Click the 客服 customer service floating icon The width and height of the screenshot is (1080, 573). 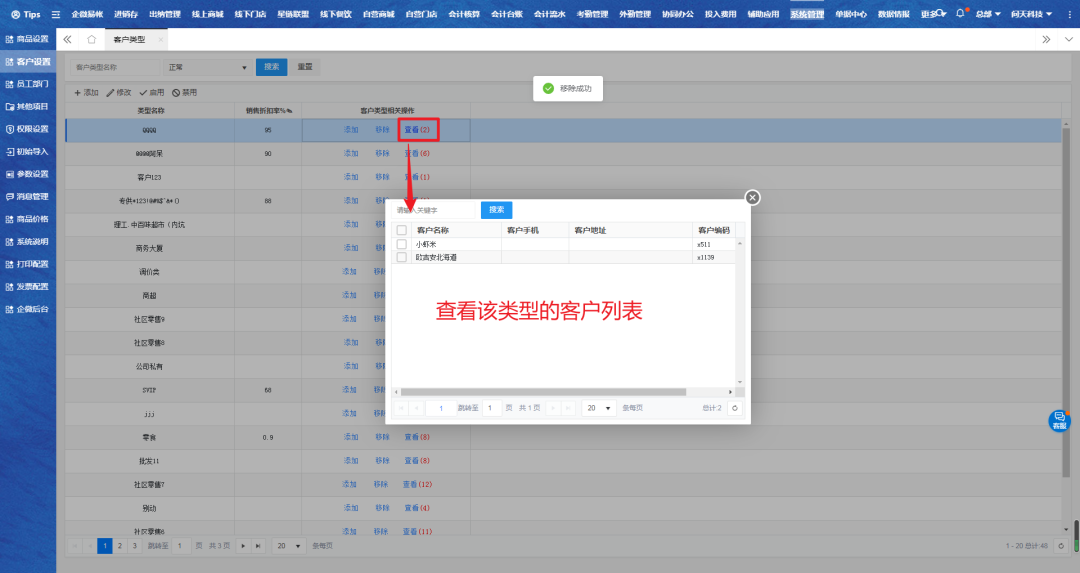[x=1058, y=421]
